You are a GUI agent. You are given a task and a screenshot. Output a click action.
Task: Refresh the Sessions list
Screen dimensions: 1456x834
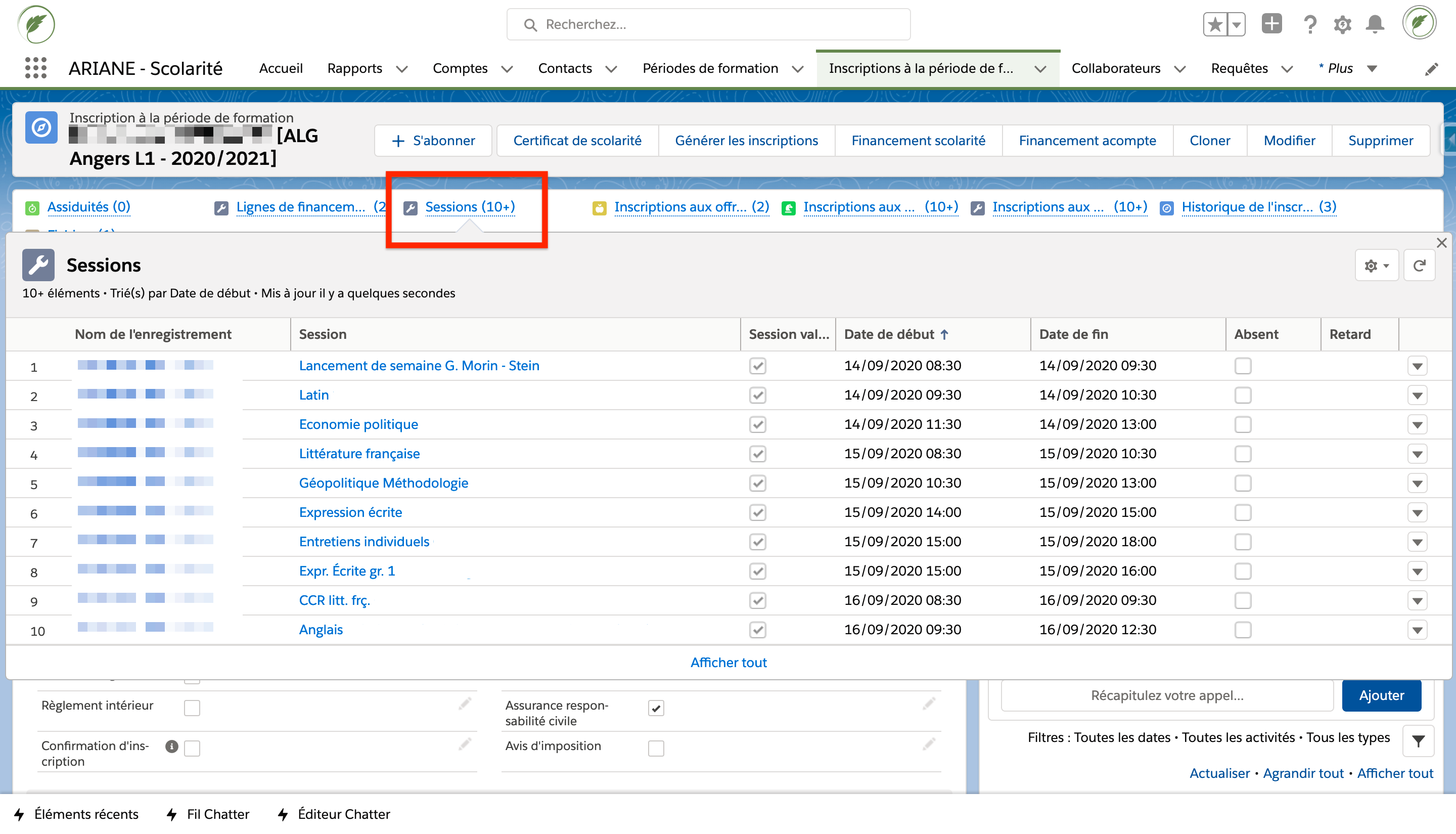[1420, 266]
